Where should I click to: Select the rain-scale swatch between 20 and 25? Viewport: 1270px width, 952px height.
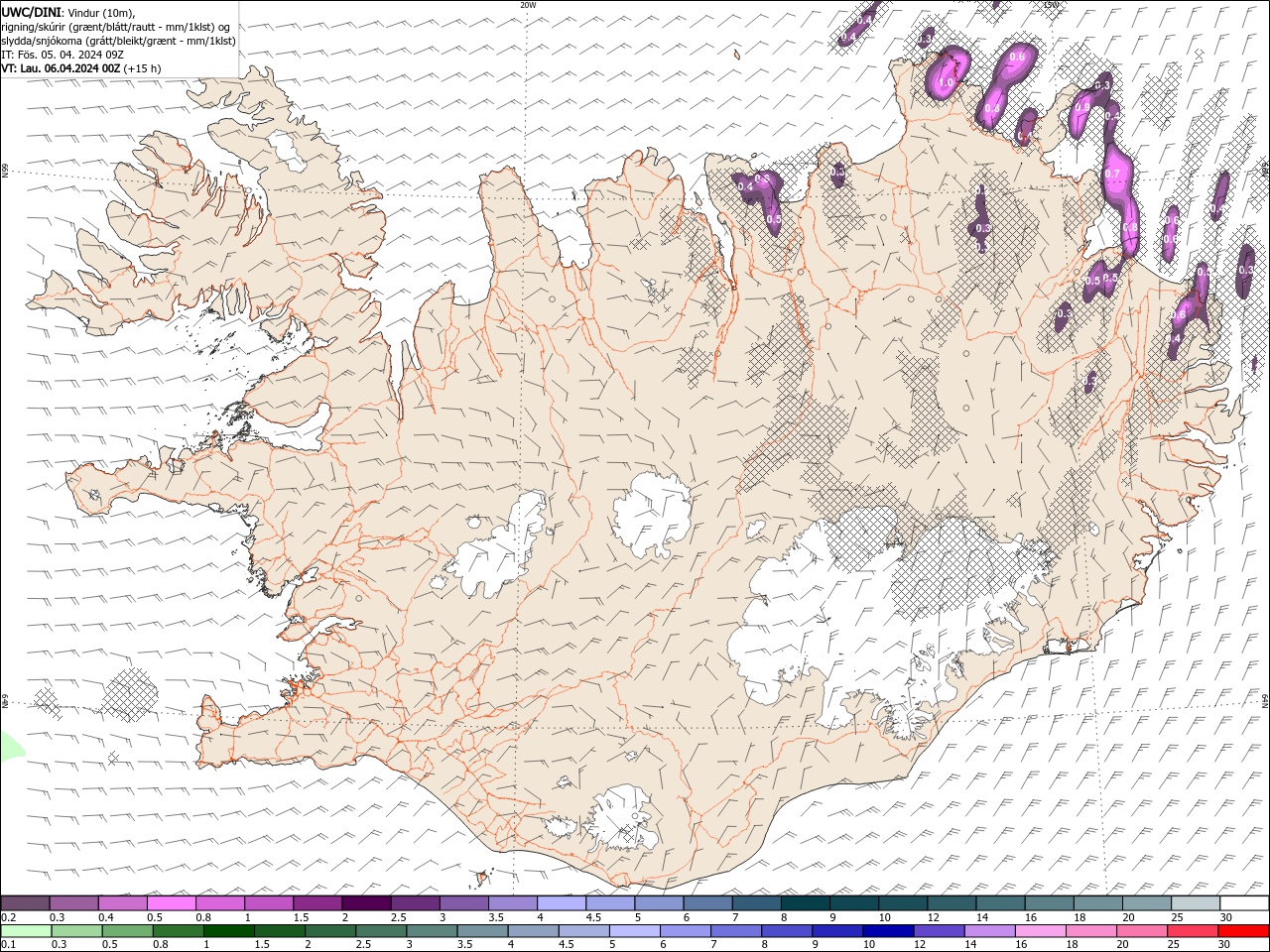[1141, 931]
